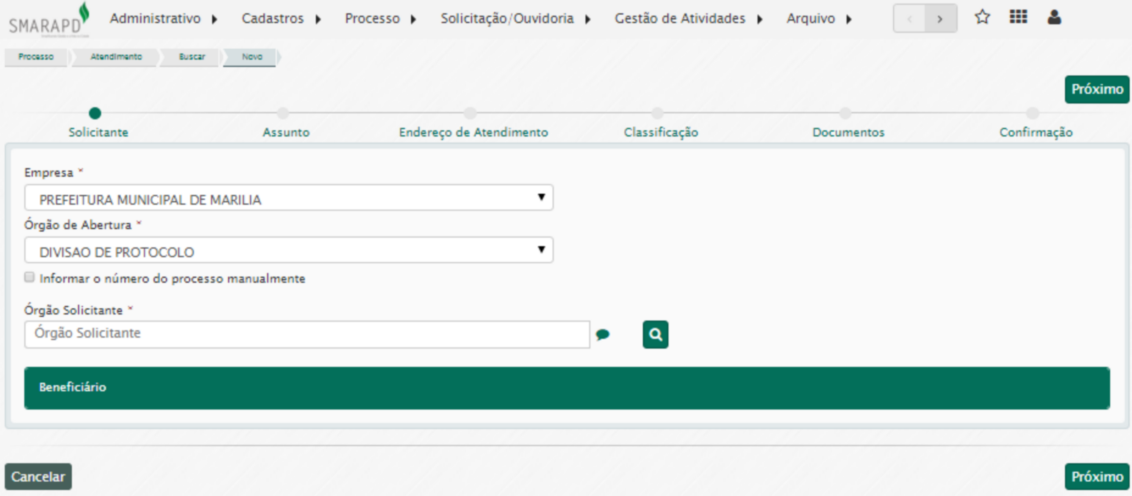Click the green speech bubble icon
Viewport: 1132px width, 496px height.
[603, 335]
